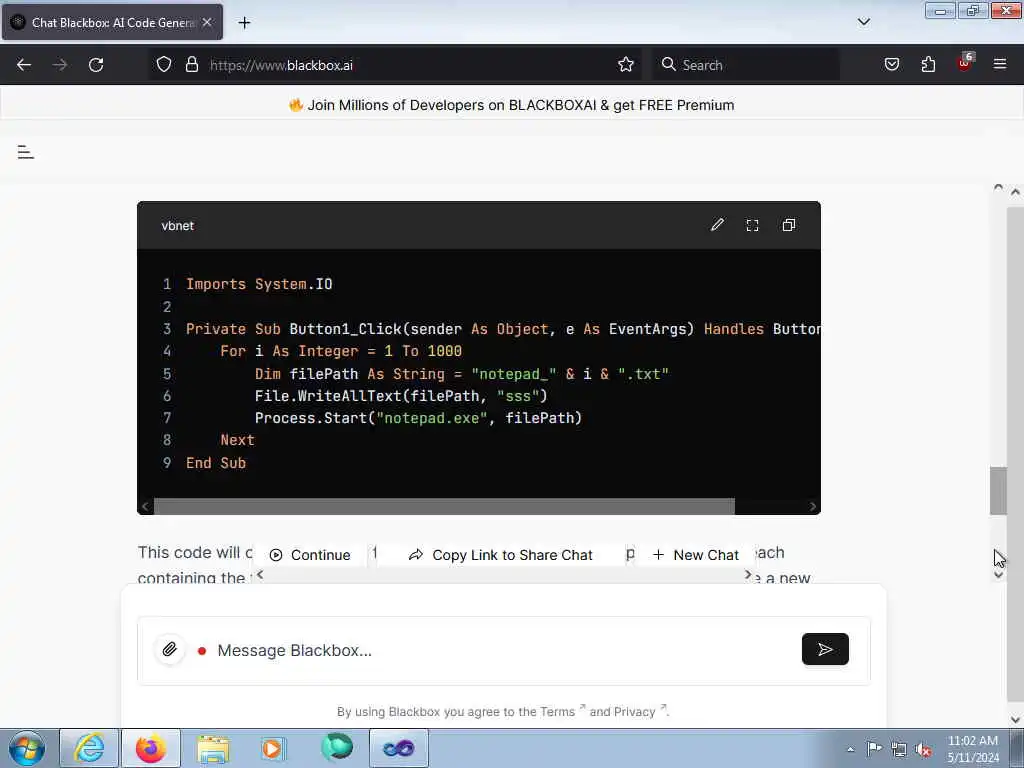Open Firefox from the taskbar
The image size is (1024, 768).
click(151, 748)
